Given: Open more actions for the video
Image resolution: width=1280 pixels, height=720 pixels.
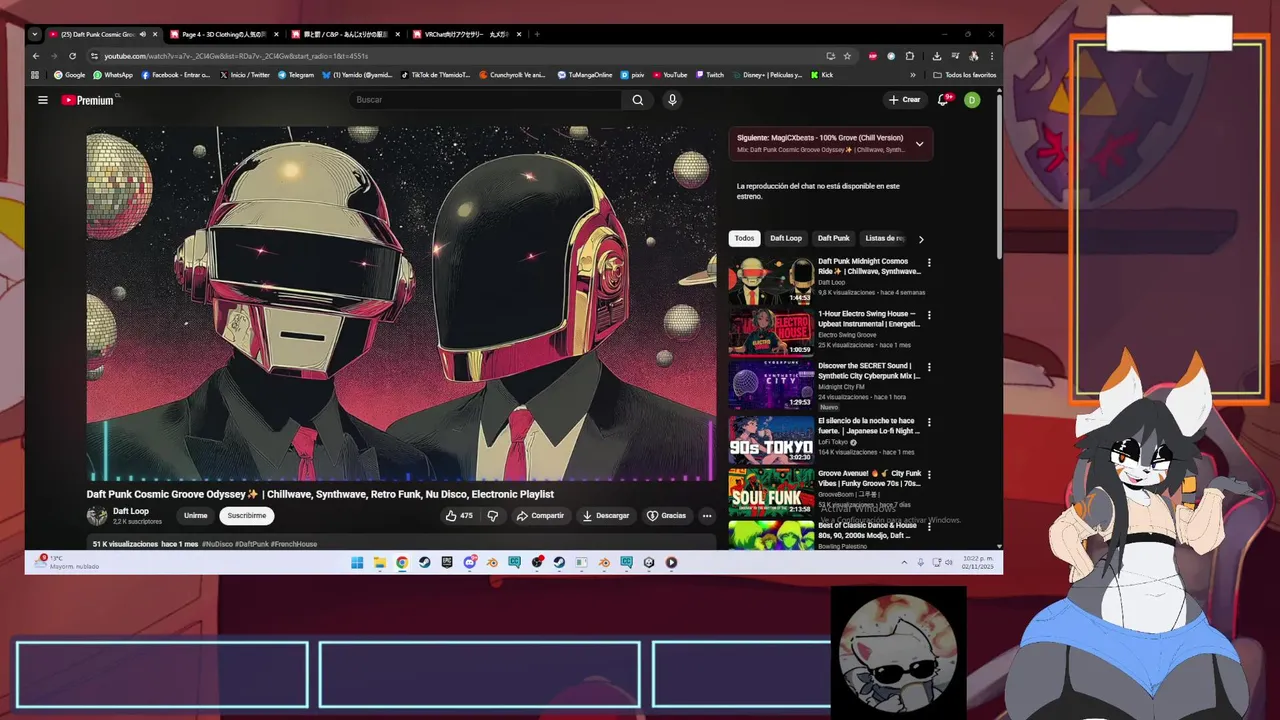Looking at the screenshot, I should point(707,516).
